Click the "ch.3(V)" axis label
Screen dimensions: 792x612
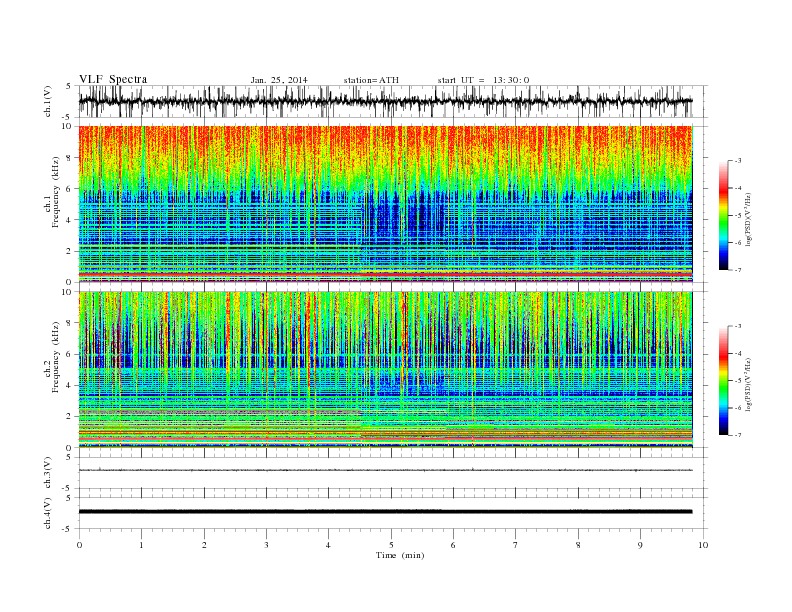[48, 472]
